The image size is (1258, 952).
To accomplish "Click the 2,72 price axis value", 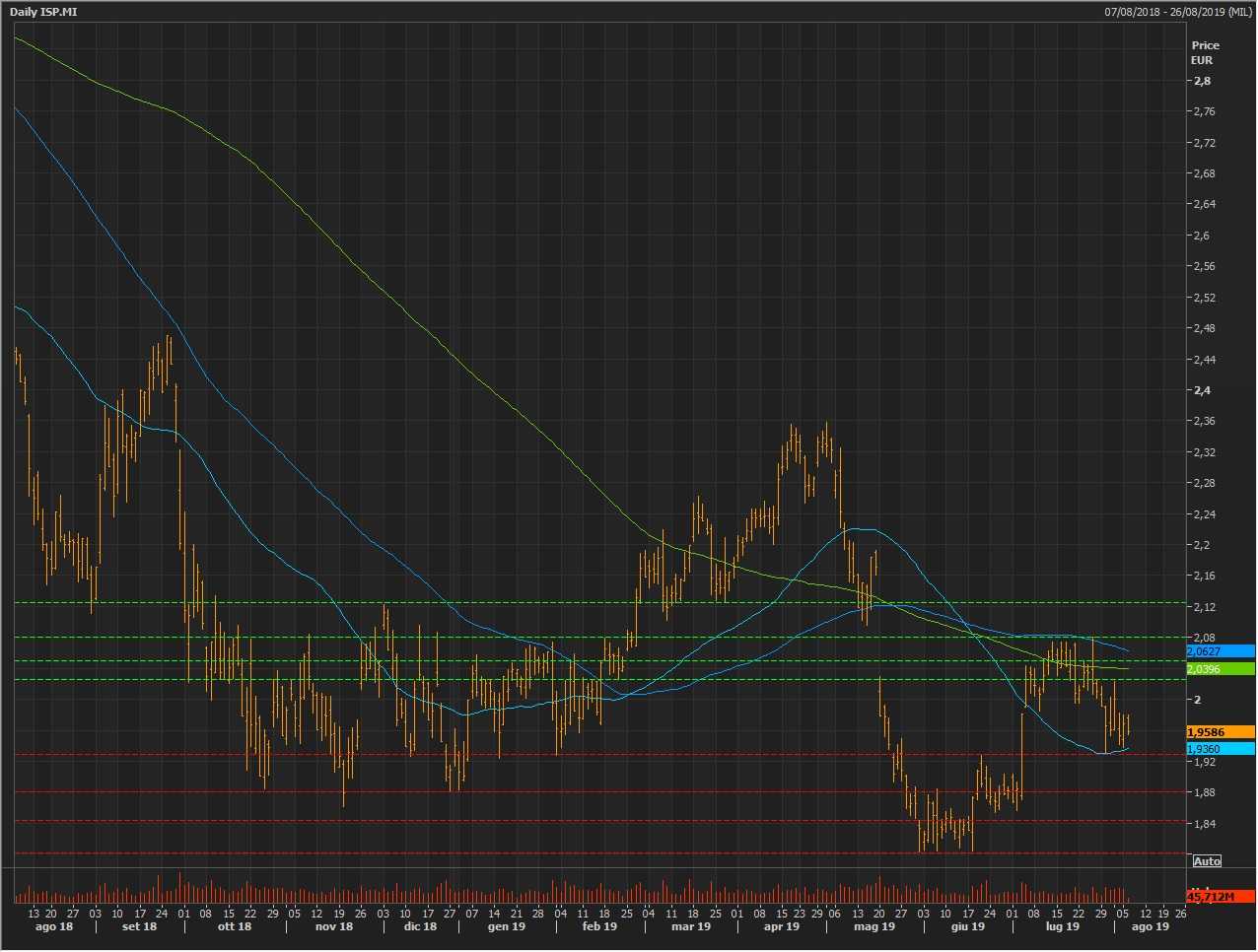I will pyautogui.click(x=1204, y=143).
